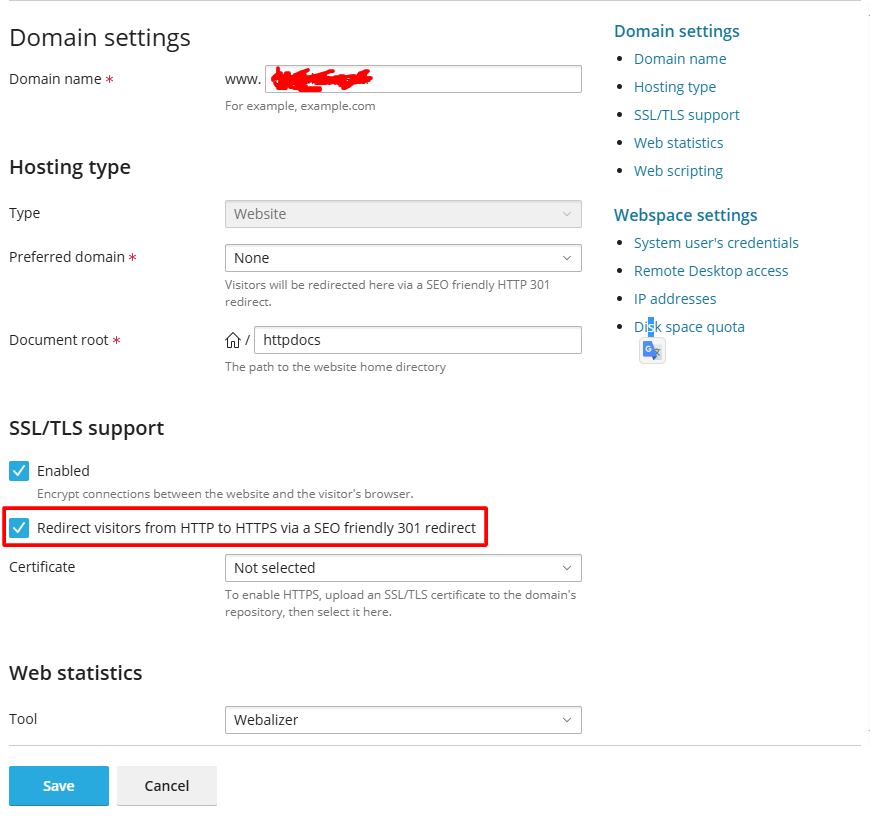The image size is (870, 823).
Task: Click the Google Translate popup icon
Action: [652, 350]
